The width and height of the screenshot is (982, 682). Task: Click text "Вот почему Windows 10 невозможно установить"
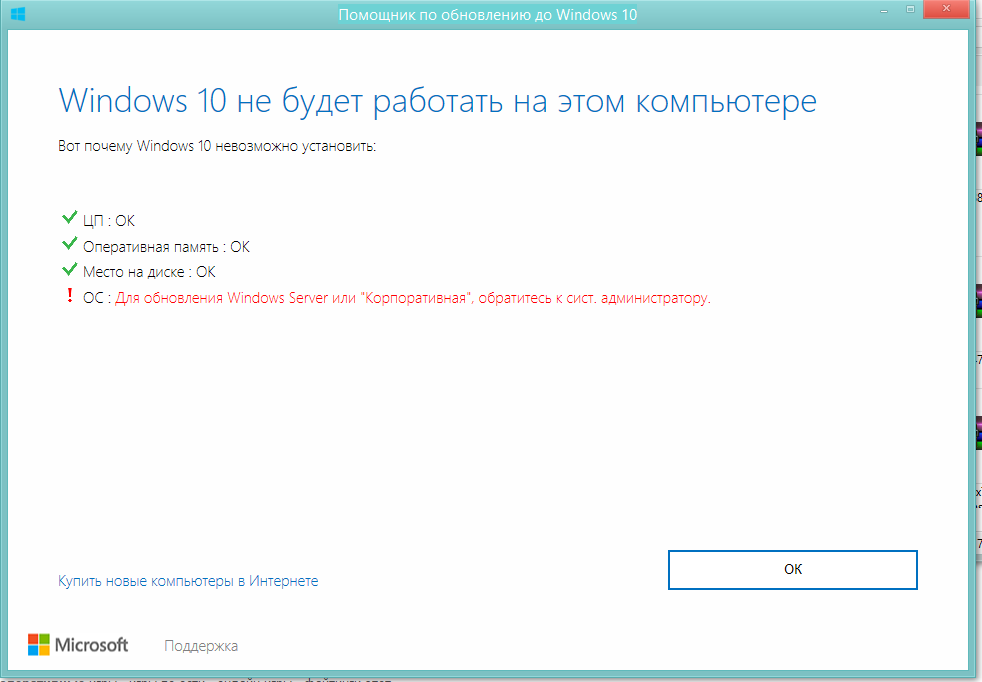pos(217,147)
